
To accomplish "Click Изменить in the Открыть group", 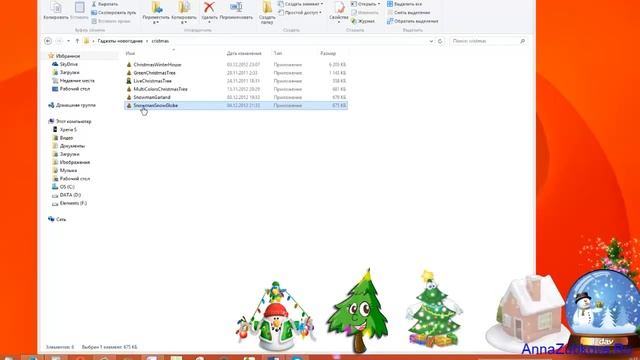I will pos(364,13).
